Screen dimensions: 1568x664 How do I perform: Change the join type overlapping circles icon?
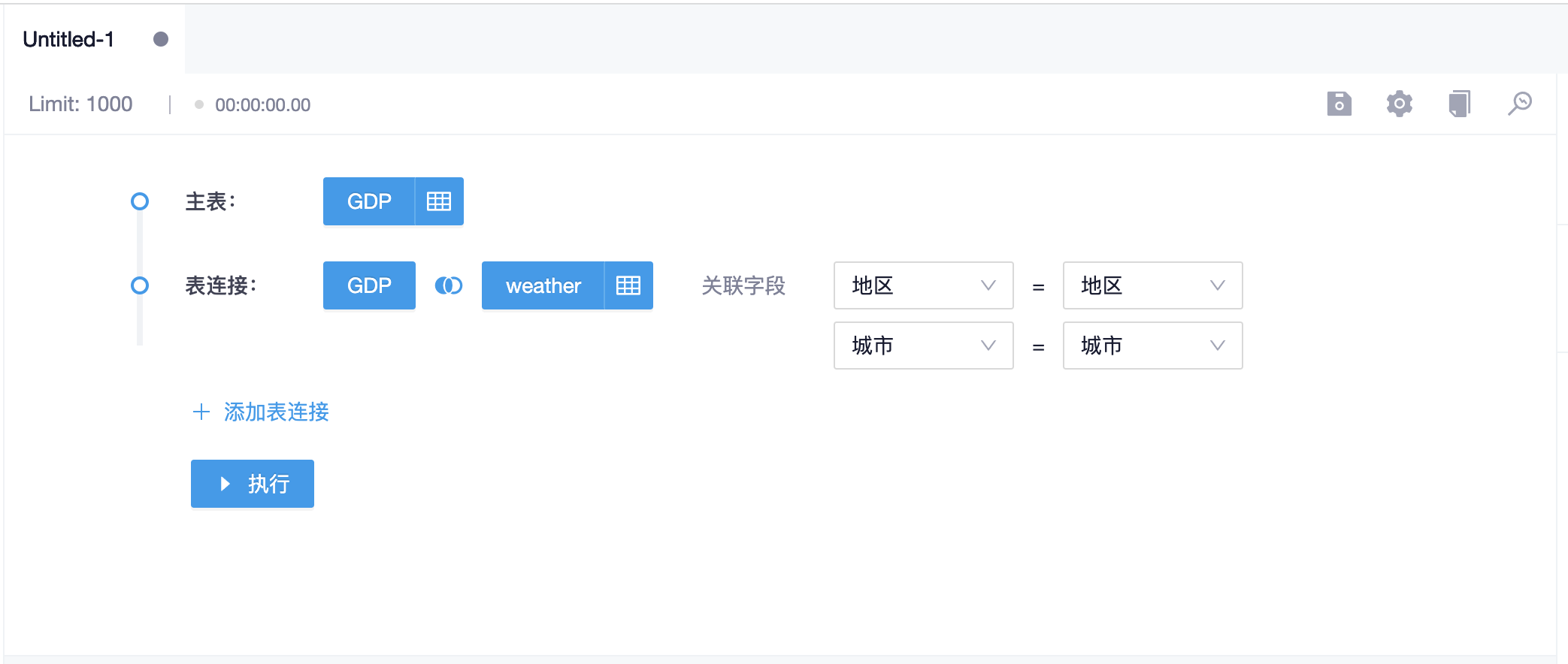tap(449, 285)
